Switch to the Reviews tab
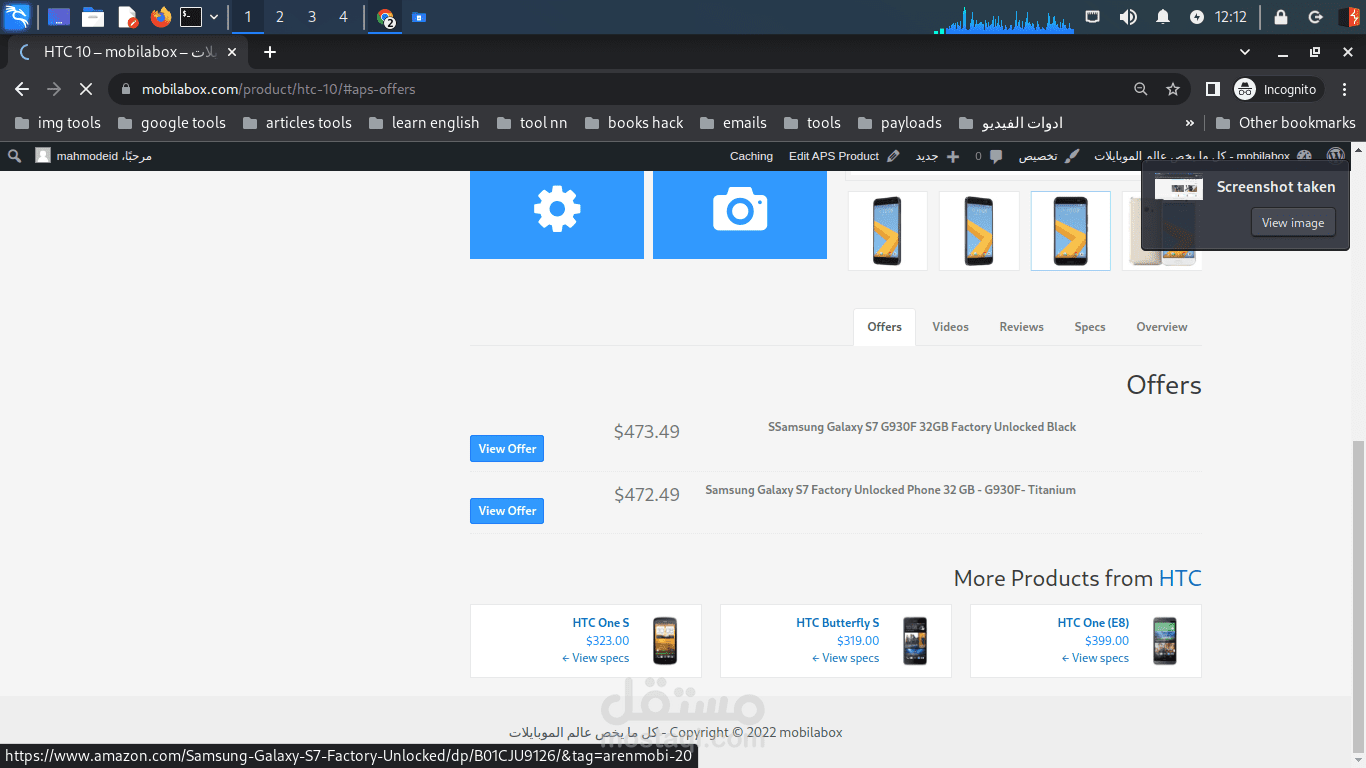 1021,327
